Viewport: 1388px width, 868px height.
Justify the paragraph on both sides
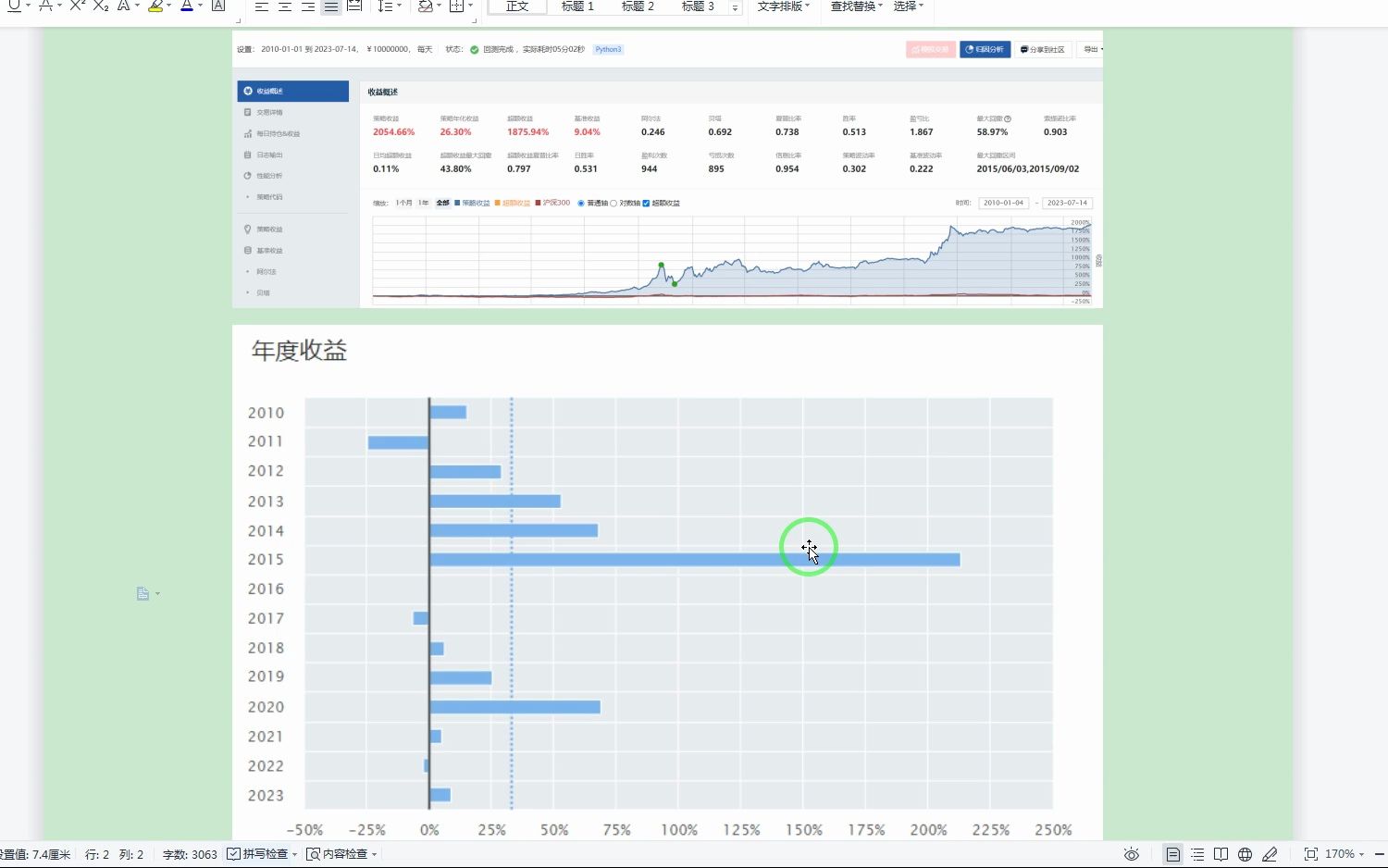tap(331, 6)
